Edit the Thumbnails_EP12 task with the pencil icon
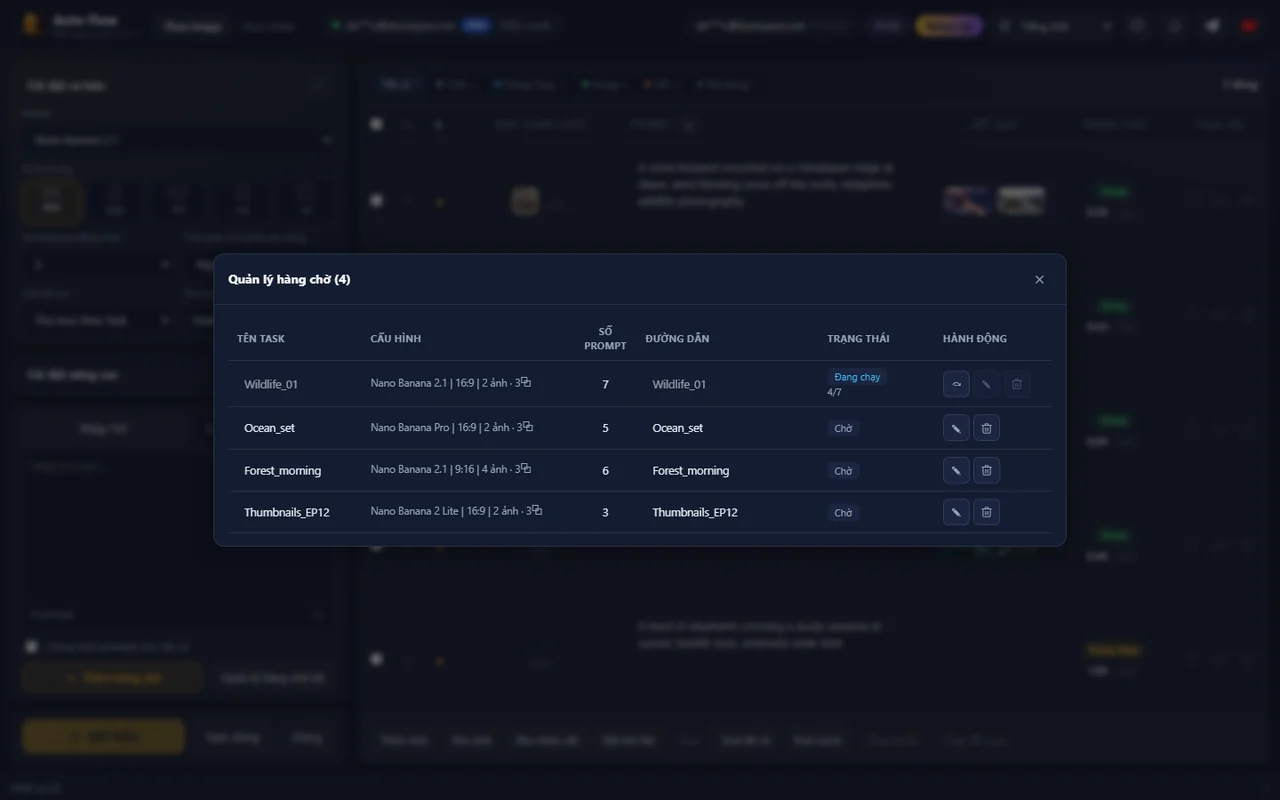 tap(956, 512)
